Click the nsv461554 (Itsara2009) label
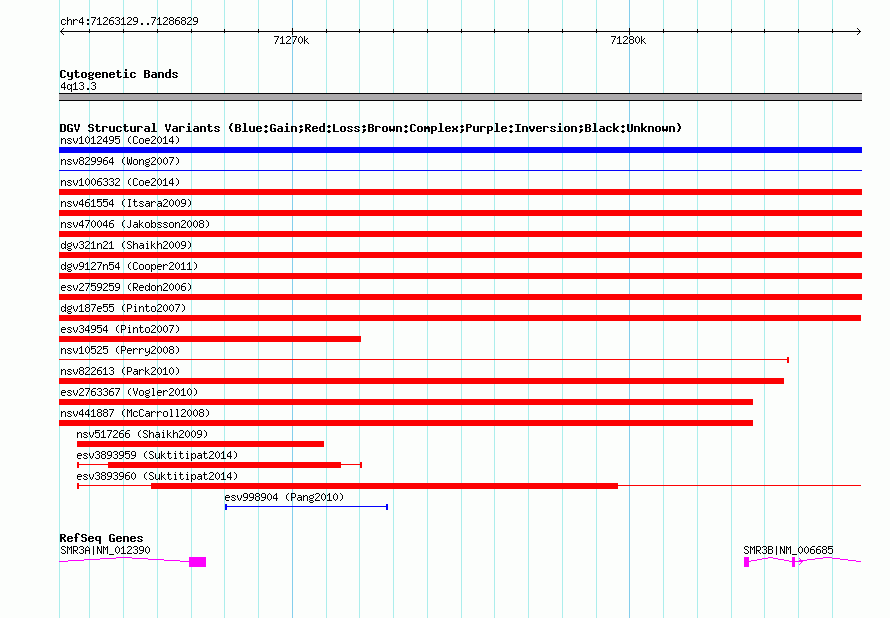Image resolution: width=890 pixels, height=618 pixels. pos(126,203)
